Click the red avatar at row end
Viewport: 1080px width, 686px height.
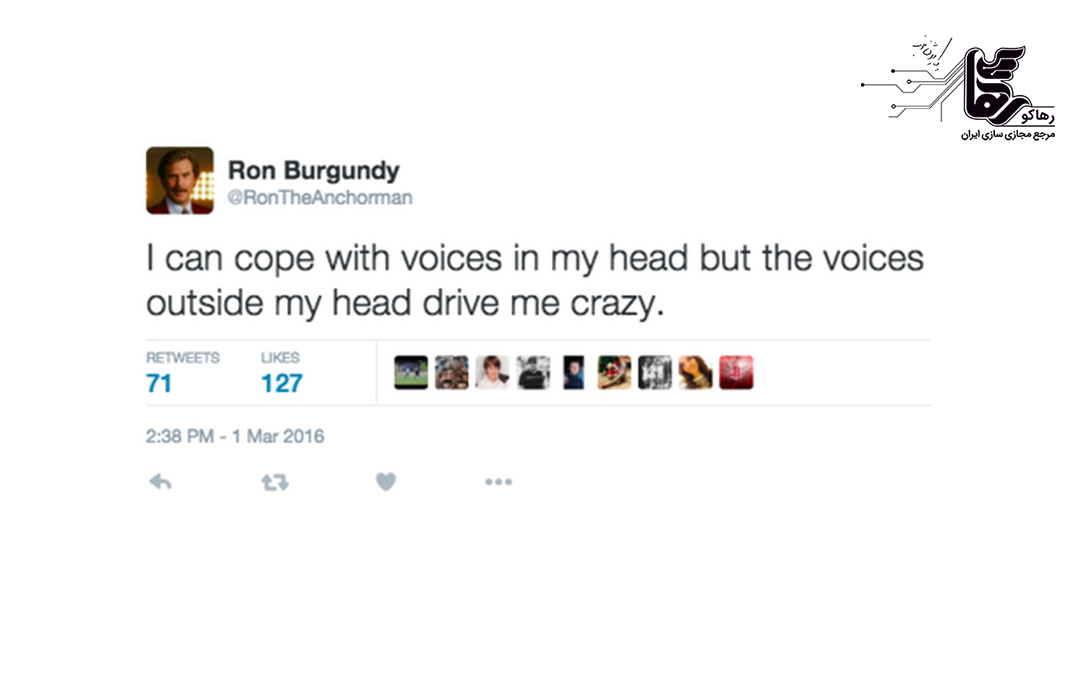(736, 373)
